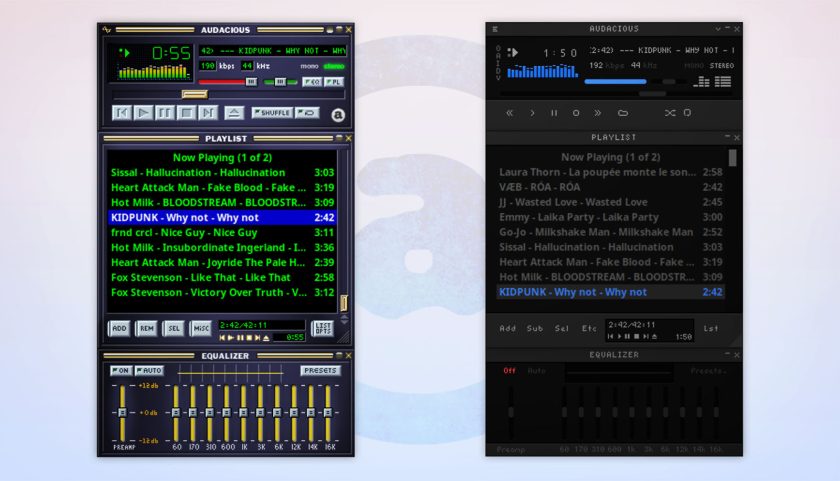The width and height of the screenshot is (840, 481).
Task: Click previous track chevrons in dark right player
Action: tap(509, 113)
